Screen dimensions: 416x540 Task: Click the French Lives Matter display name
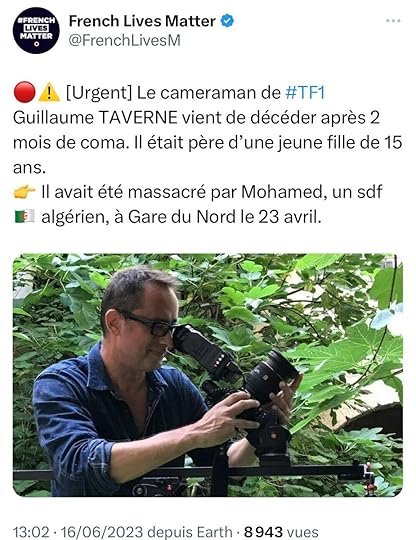click(x=142, y=21)
